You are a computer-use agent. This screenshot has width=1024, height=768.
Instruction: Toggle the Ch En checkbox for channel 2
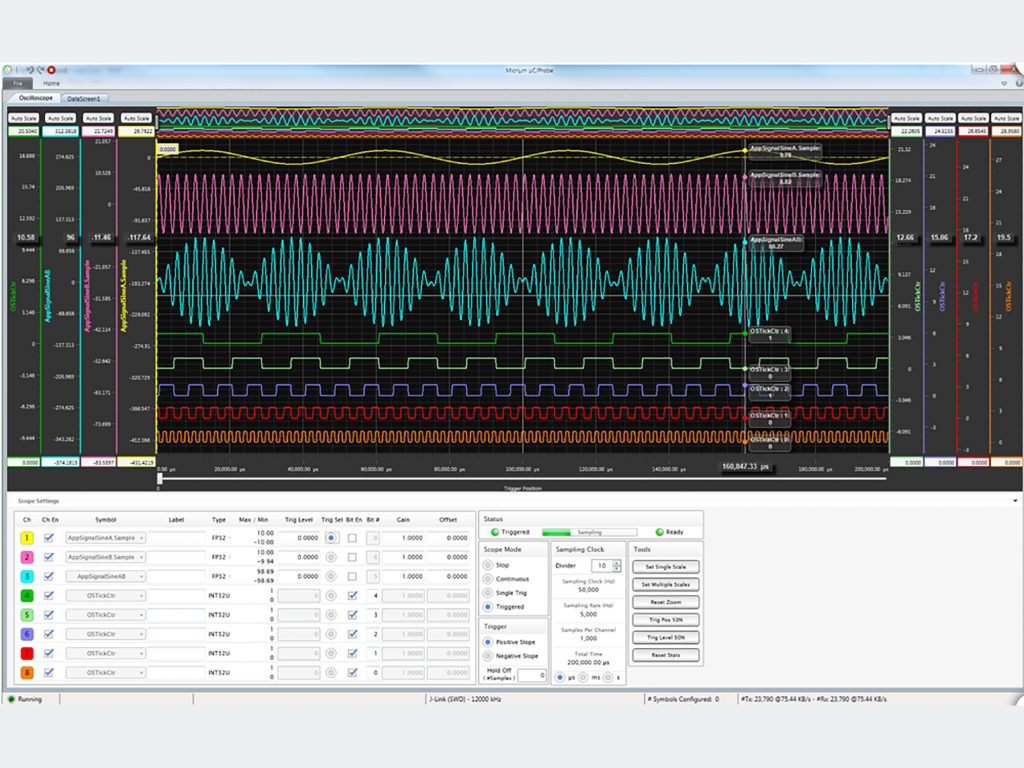click(x=48, y=557)
